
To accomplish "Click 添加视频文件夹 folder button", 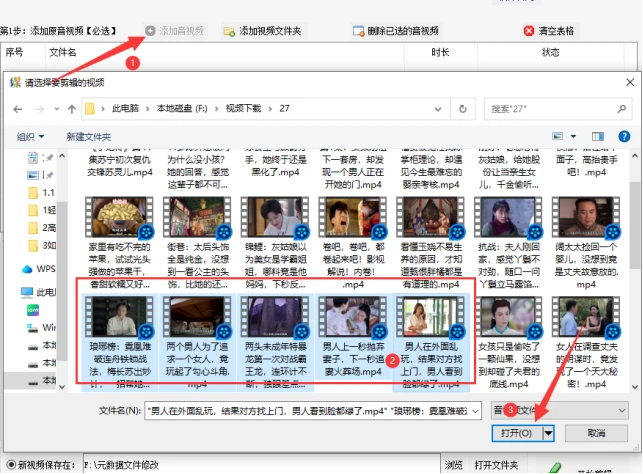I will click(262, 31).
